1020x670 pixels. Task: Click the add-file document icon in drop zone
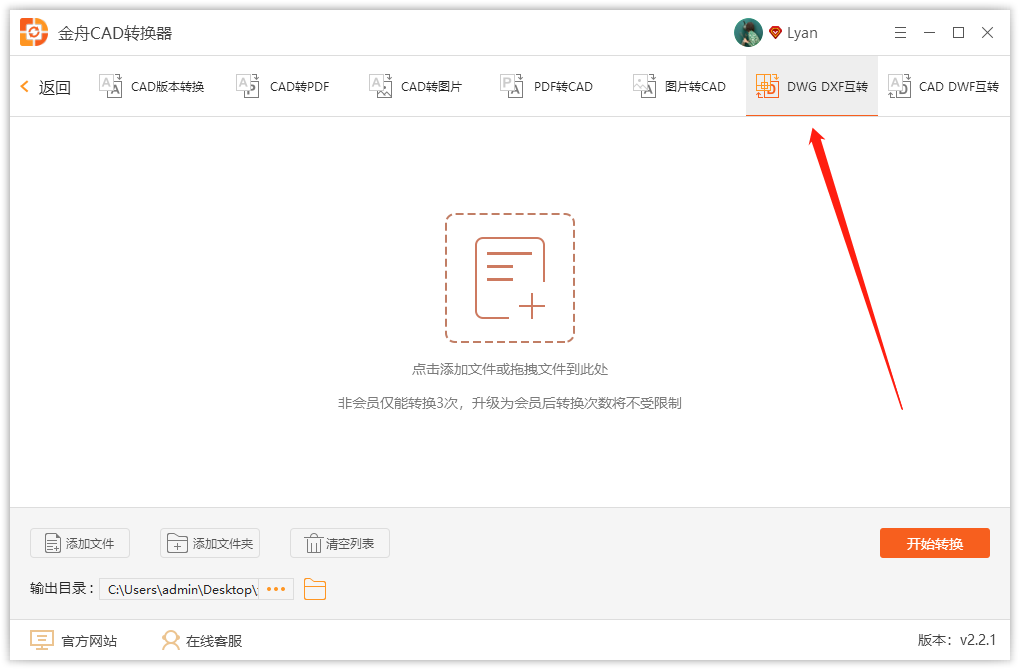[x=510, y=278]
